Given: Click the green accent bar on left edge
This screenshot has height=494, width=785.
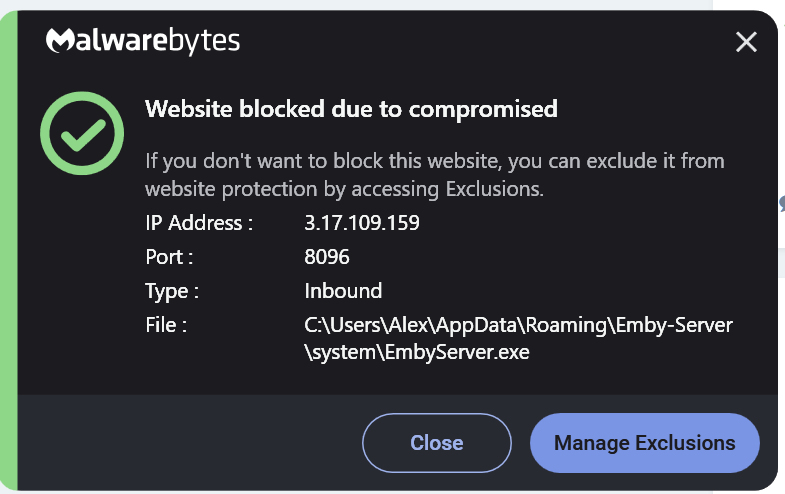Looking at the screenshot, I should click(10, 250).
